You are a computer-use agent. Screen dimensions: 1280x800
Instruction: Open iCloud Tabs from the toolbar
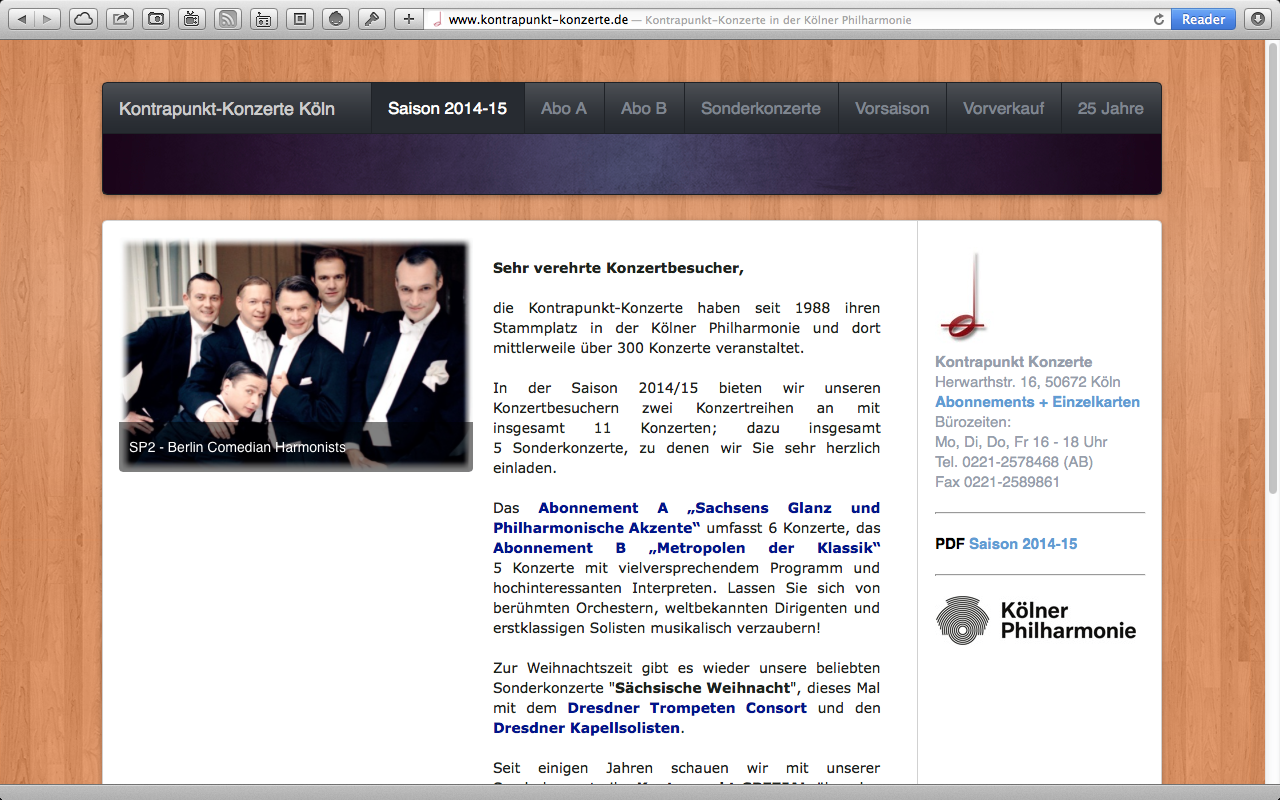pyautogui.click(x=83, y=19)
